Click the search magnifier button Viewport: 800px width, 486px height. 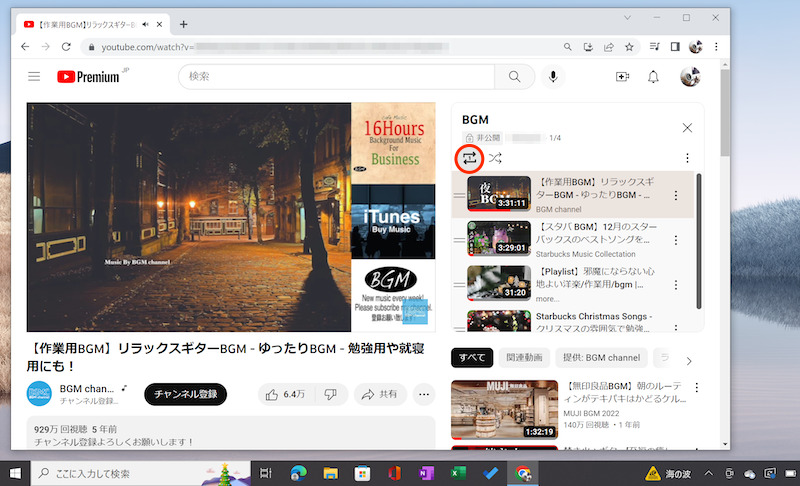[515, 77]
